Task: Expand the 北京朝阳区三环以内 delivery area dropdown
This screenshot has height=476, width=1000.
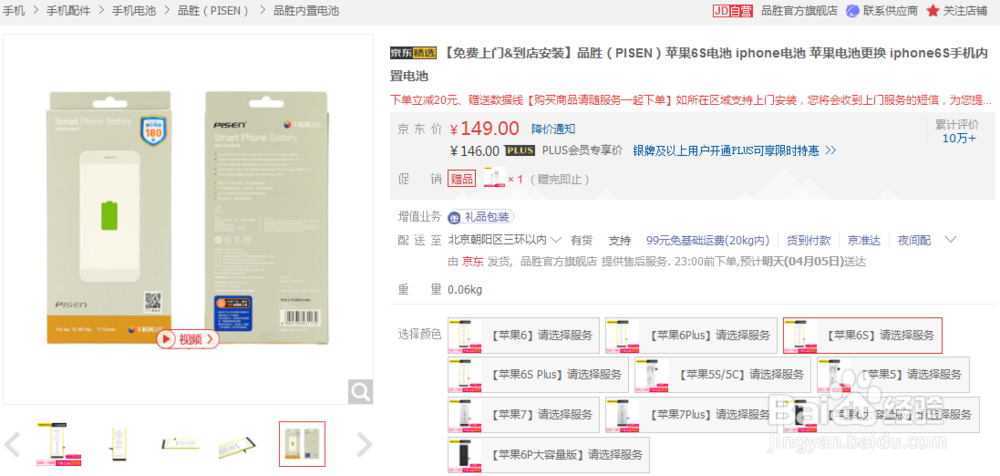Action: coord(504,241)
